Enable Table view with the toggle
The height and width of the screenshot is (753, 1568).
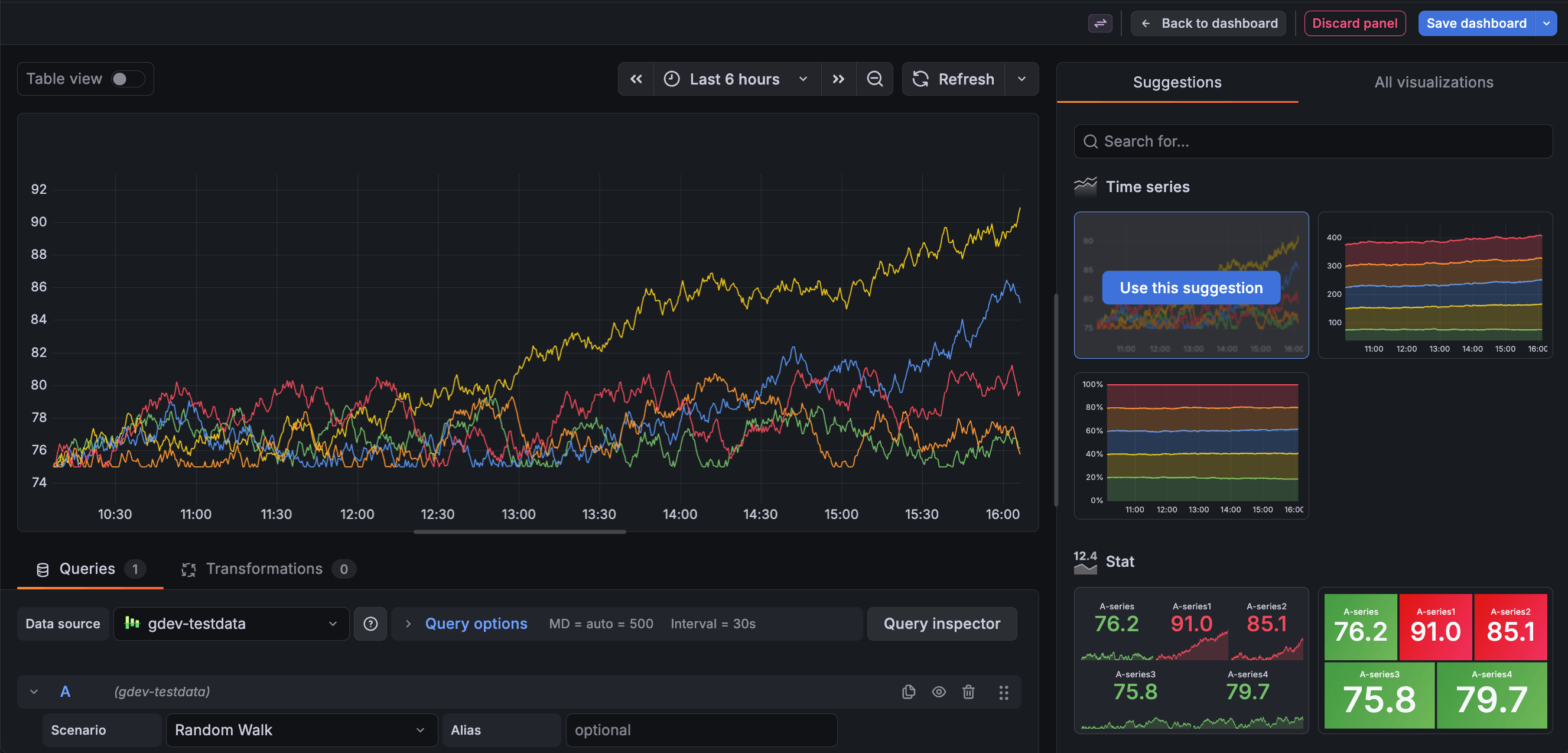point(126,79)
